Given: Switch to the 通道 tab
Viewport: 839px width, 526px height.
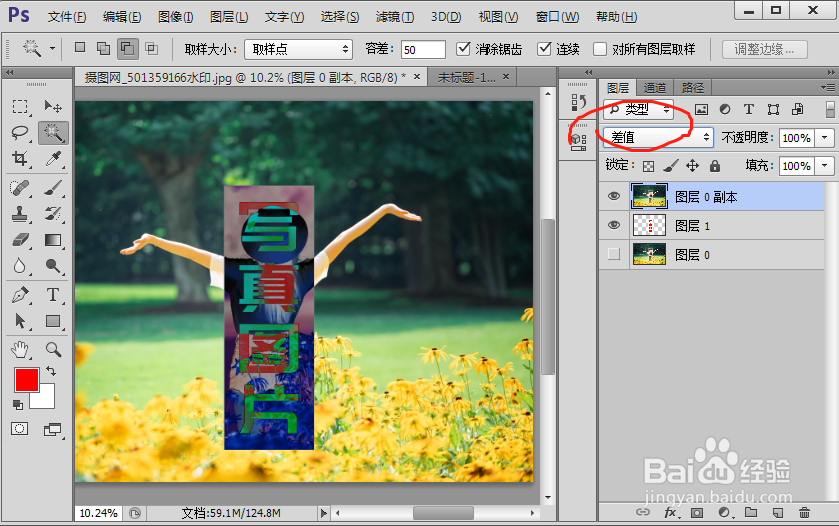Looking at the screenshot, I should [x=655, y=88].
